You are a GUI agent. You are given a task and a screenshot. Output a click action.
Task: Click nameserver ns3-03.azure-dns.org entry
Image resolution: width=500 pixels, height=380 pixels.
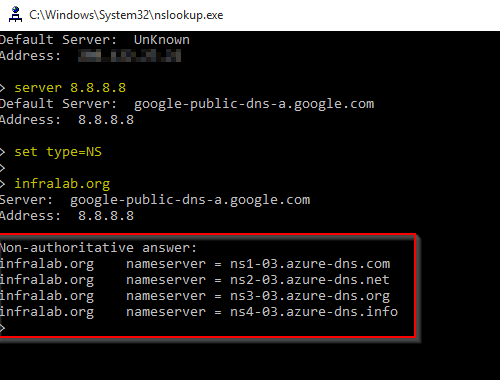point(195,296)
